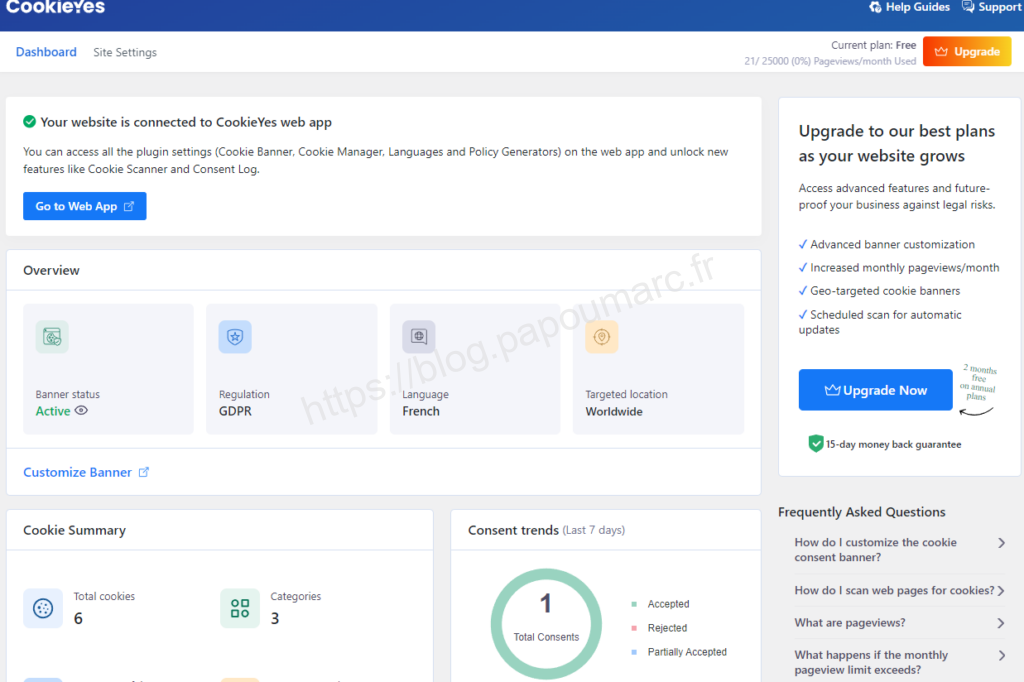This screenshot has width=1024, height=682.
Task: Click the Language globe icon
Action: coord(418,337)
